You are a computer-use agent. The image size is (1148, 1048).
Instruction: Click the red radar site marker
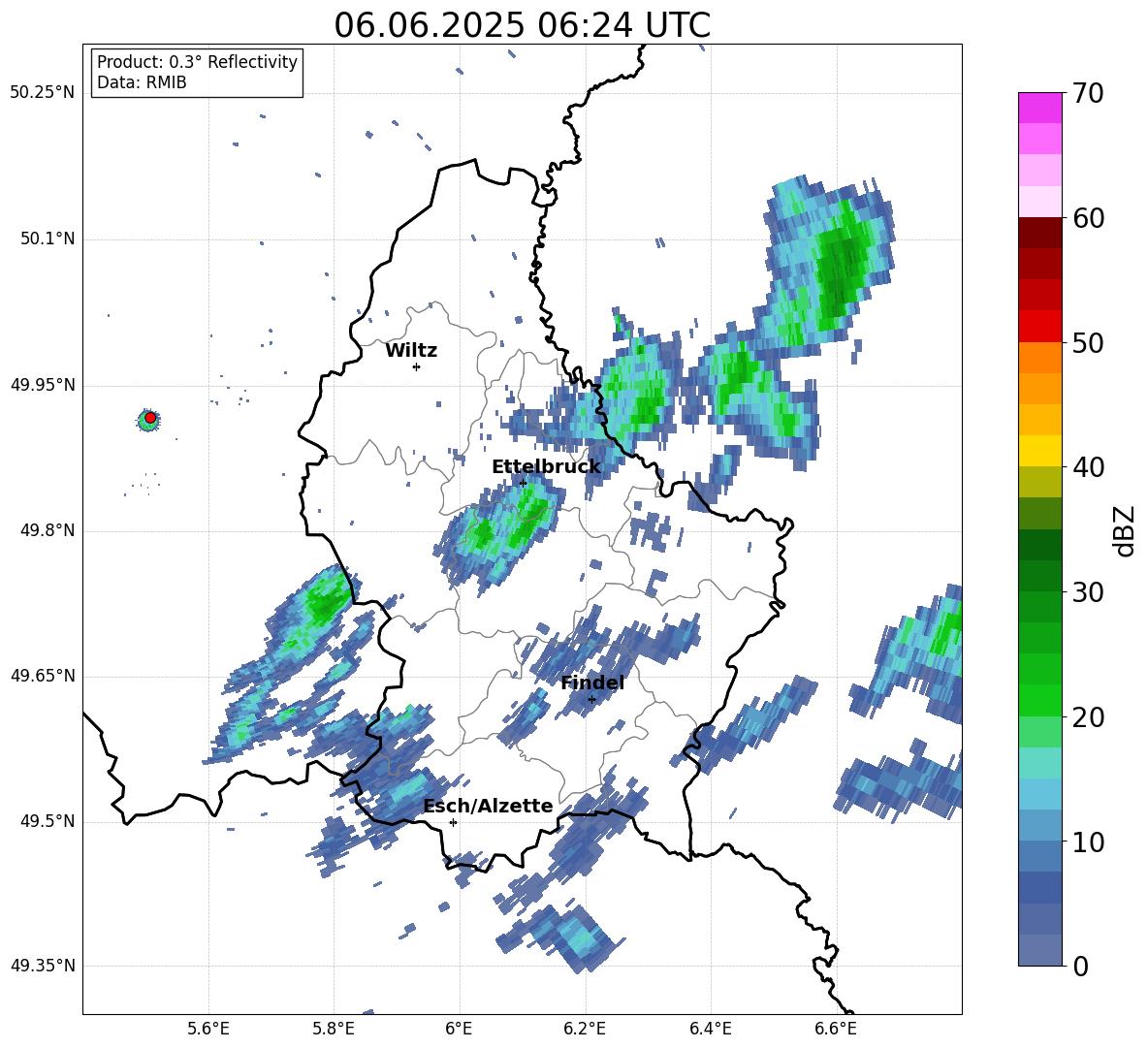click(x=150, y=417)
